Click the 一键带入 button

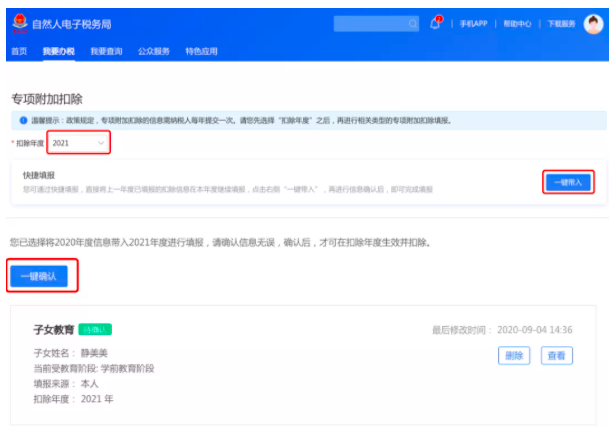click(x=568, y=182)
